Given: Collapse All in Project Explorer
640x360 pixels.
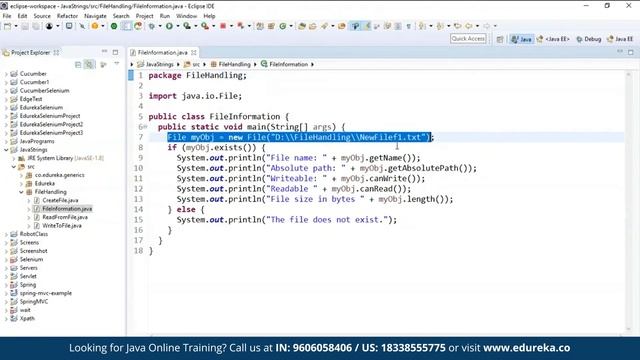Looking at the screenshot, I should (x=78, y=64).
